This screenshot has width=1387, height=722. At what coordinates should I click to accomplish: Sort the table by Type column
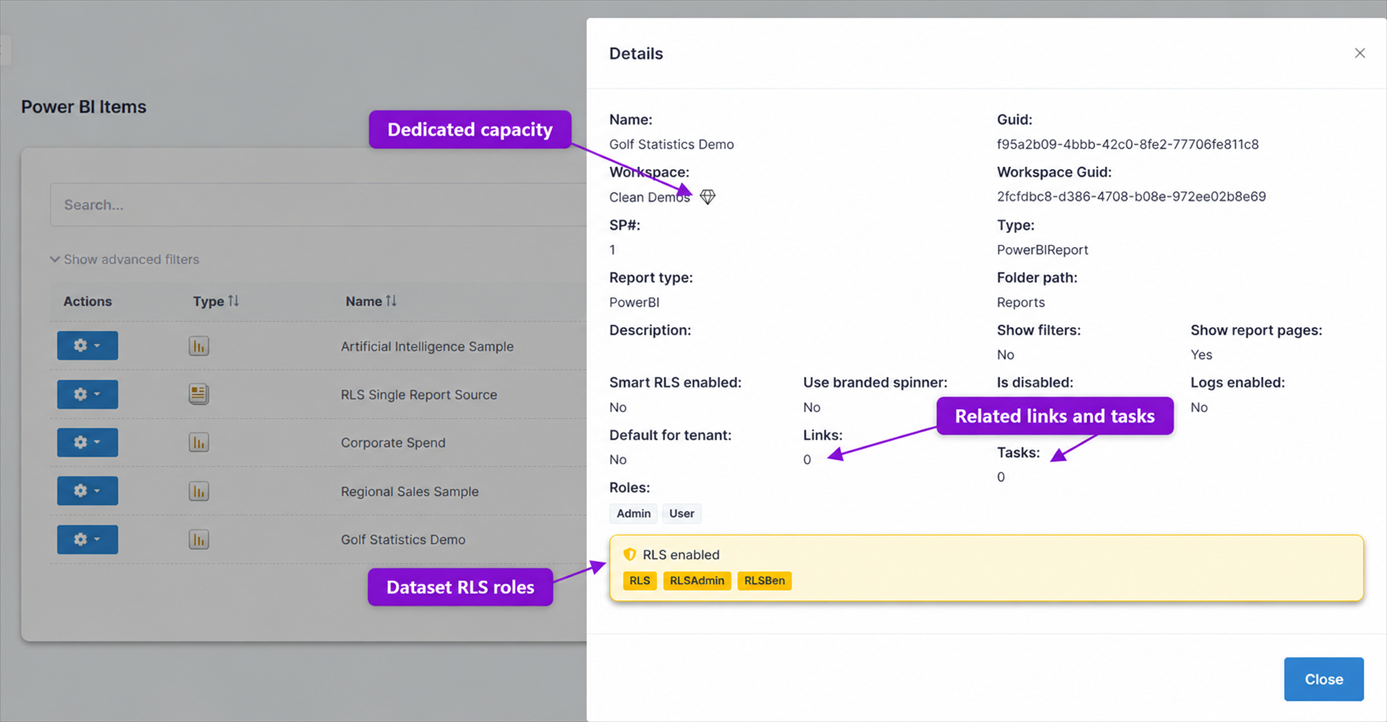point(216,301)
